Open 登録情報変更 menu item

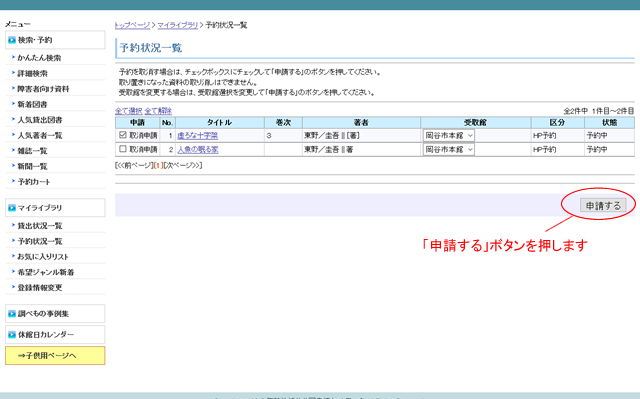(40, 288)
